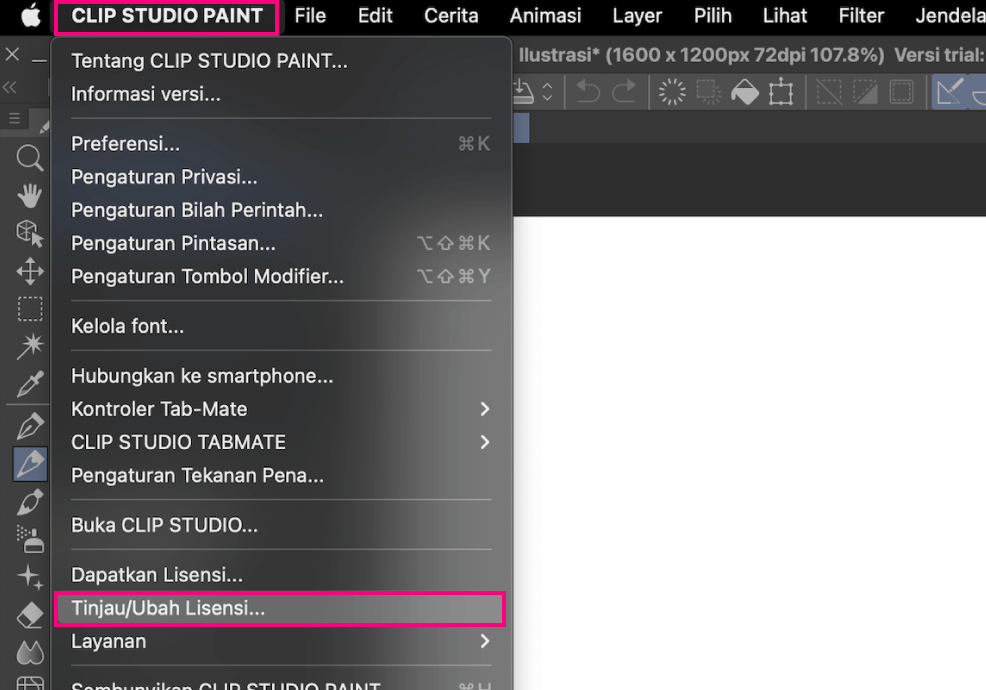
Task: Expand the CLIP STUDIO TABMATE submenu
Action: [484, 442]
